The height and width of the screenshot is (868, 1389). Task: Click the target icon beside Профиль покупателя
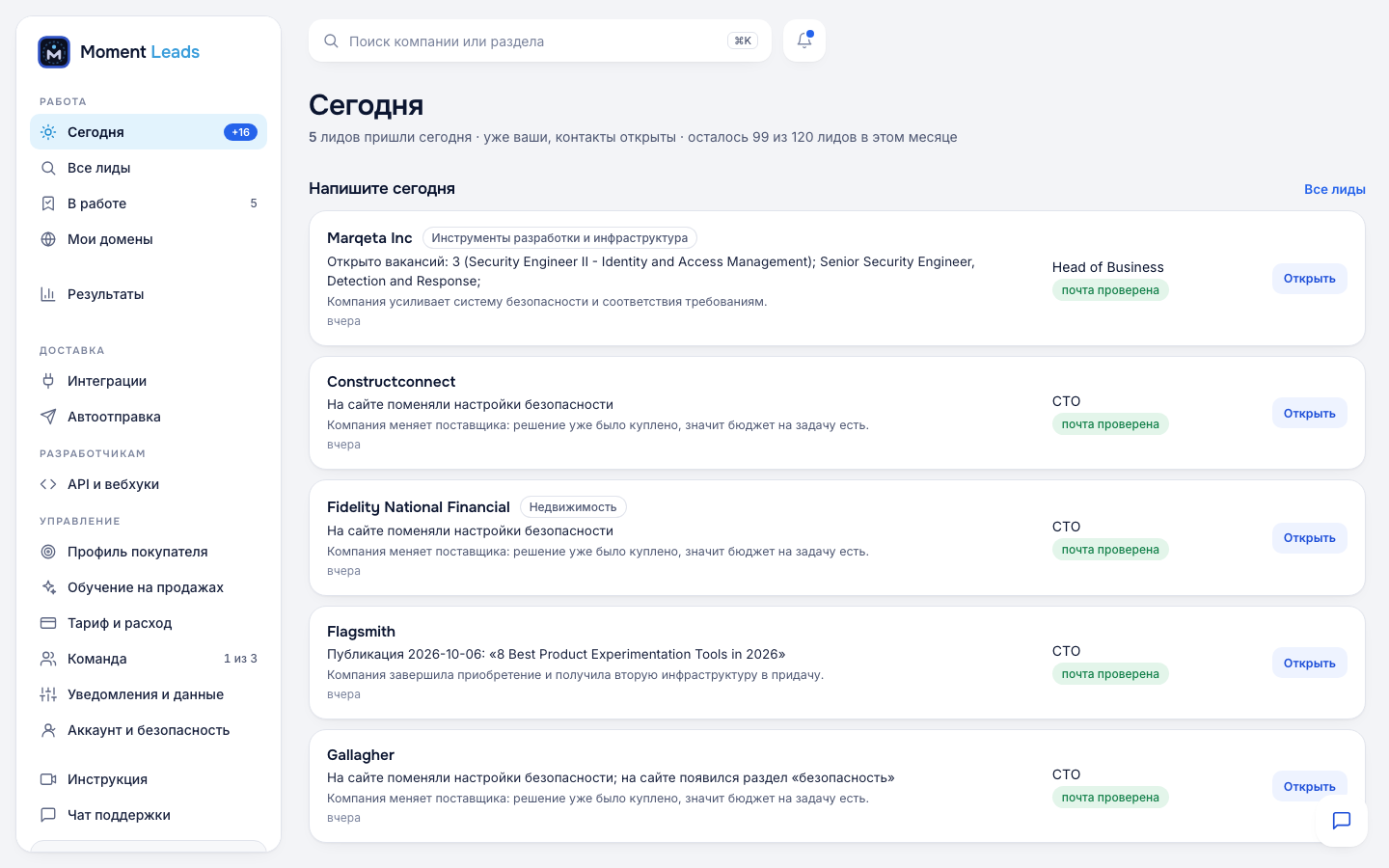[48, 552]
